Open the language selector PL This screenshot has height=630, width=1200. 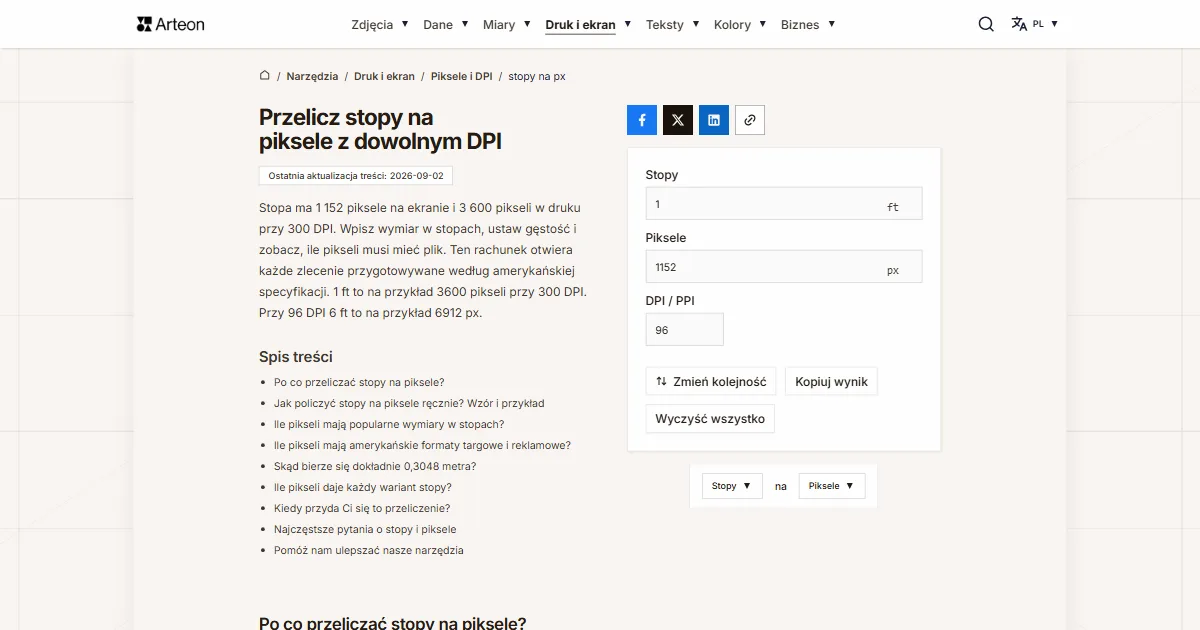tap(1034, 24)
